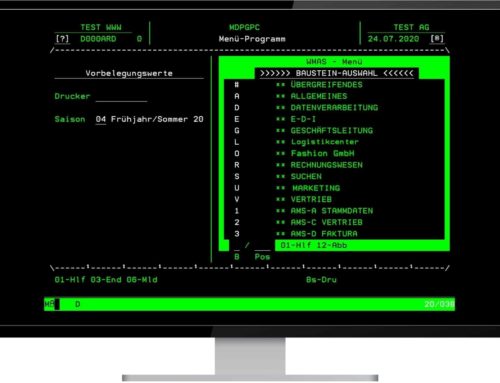Click the letter G shortcut key
500x383 pixels.
(237, 131)
